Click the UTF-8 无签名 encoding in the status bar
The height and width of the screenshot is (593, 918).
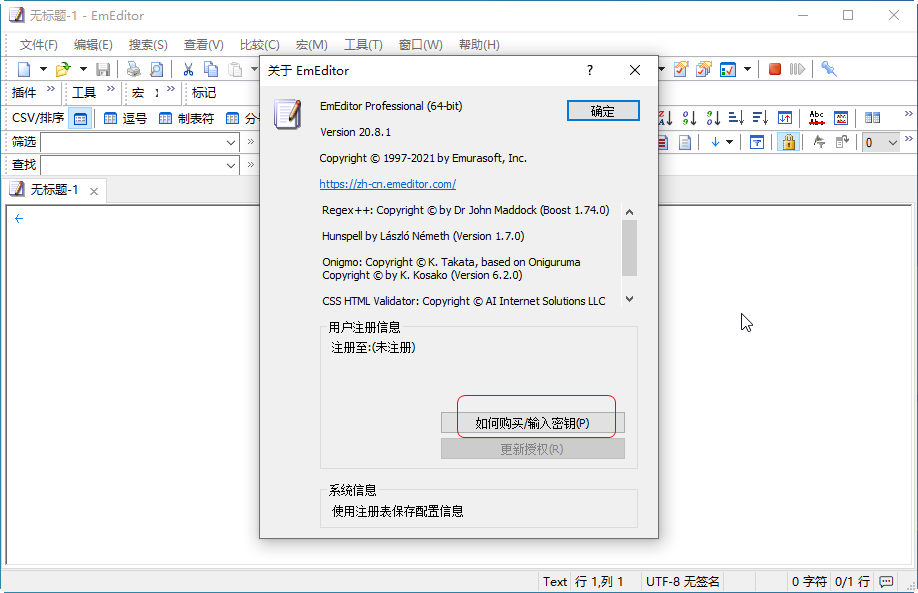coord(683,581)
